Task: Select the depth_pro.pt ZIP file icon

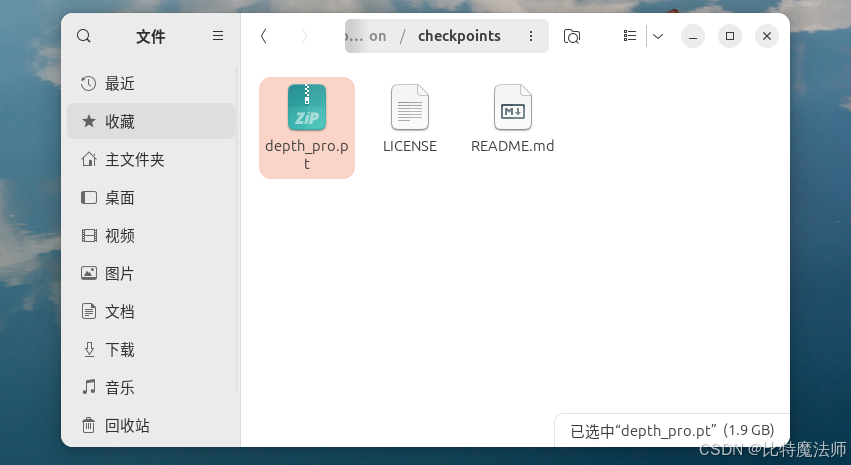Action: click(307, 107)
